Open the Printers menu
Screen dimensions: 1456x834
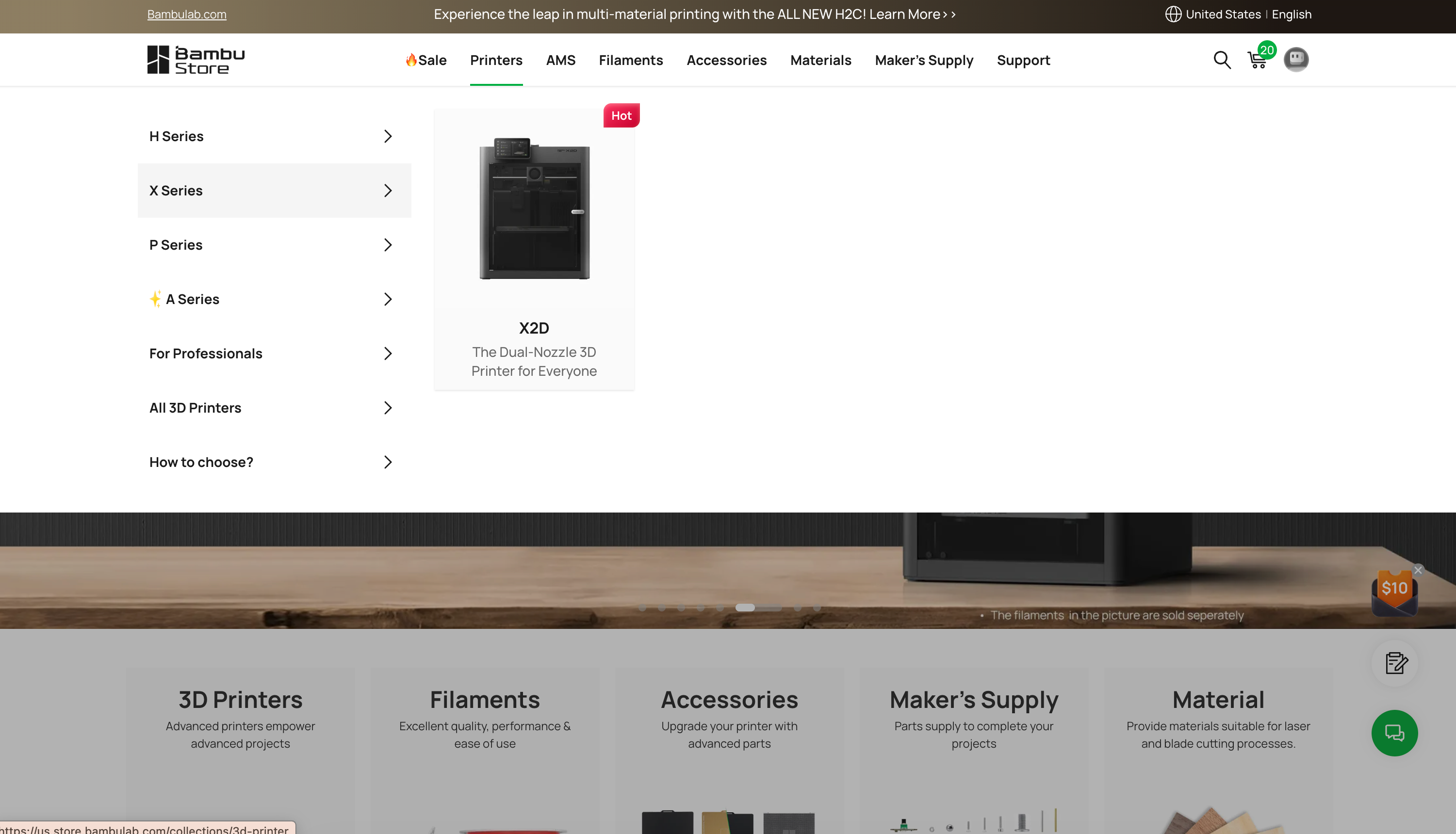point(496,60)
